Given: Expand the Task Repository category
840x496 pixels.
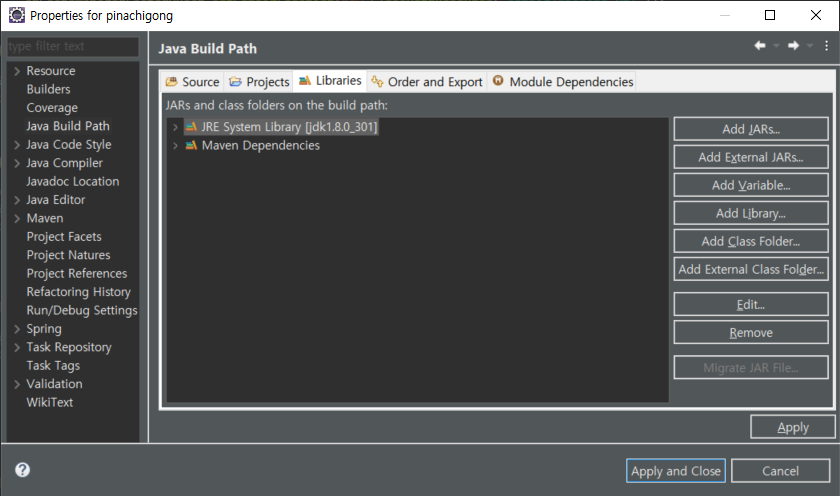Looking at the screenshot, I should click(x=17, y=347).
